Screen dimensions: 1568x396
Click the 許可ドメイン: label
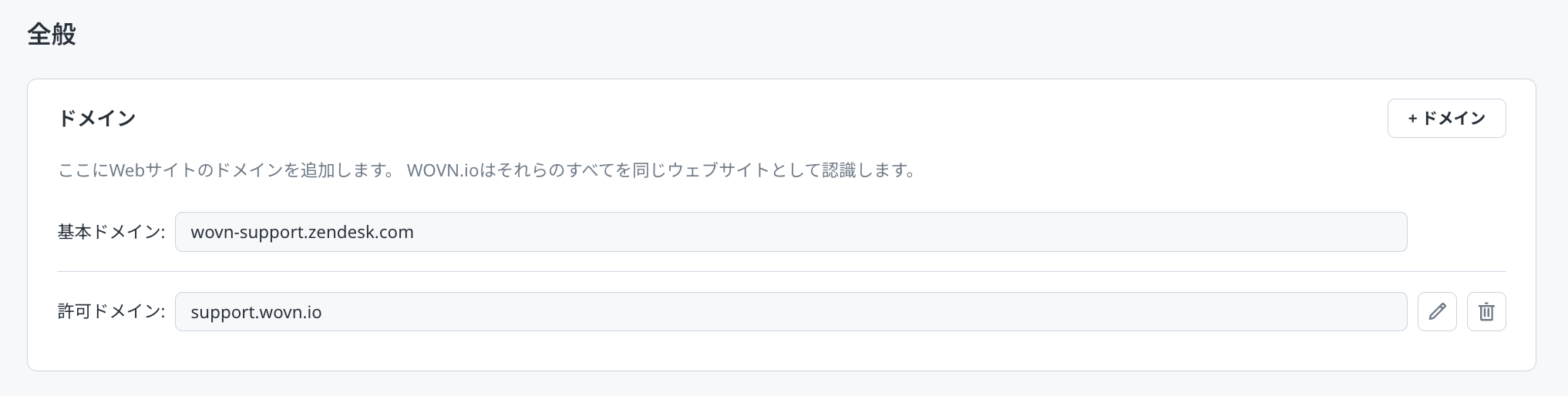pos(111,312)
